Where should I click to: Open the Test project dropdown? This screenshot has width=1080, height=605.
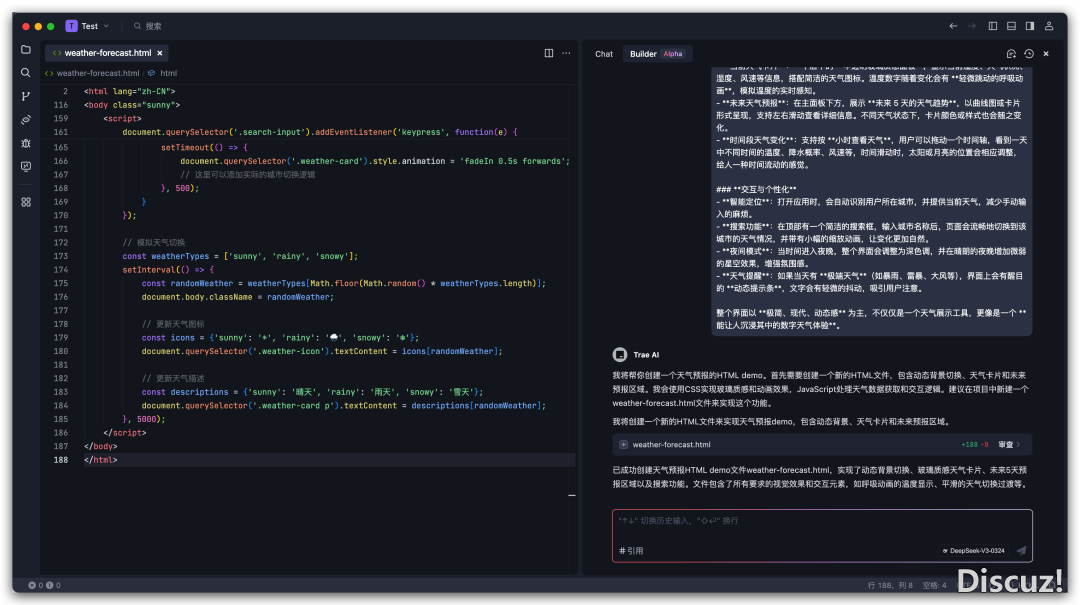click(x=96, y=26)
